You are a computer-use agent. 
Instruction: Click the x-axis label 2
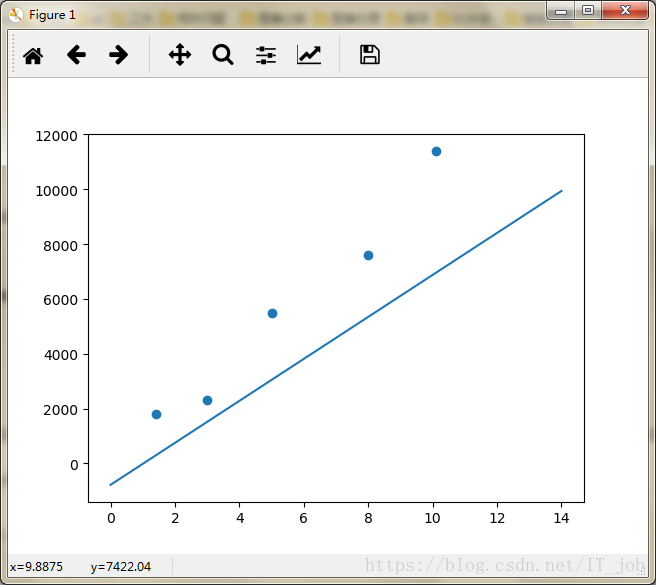175,518
